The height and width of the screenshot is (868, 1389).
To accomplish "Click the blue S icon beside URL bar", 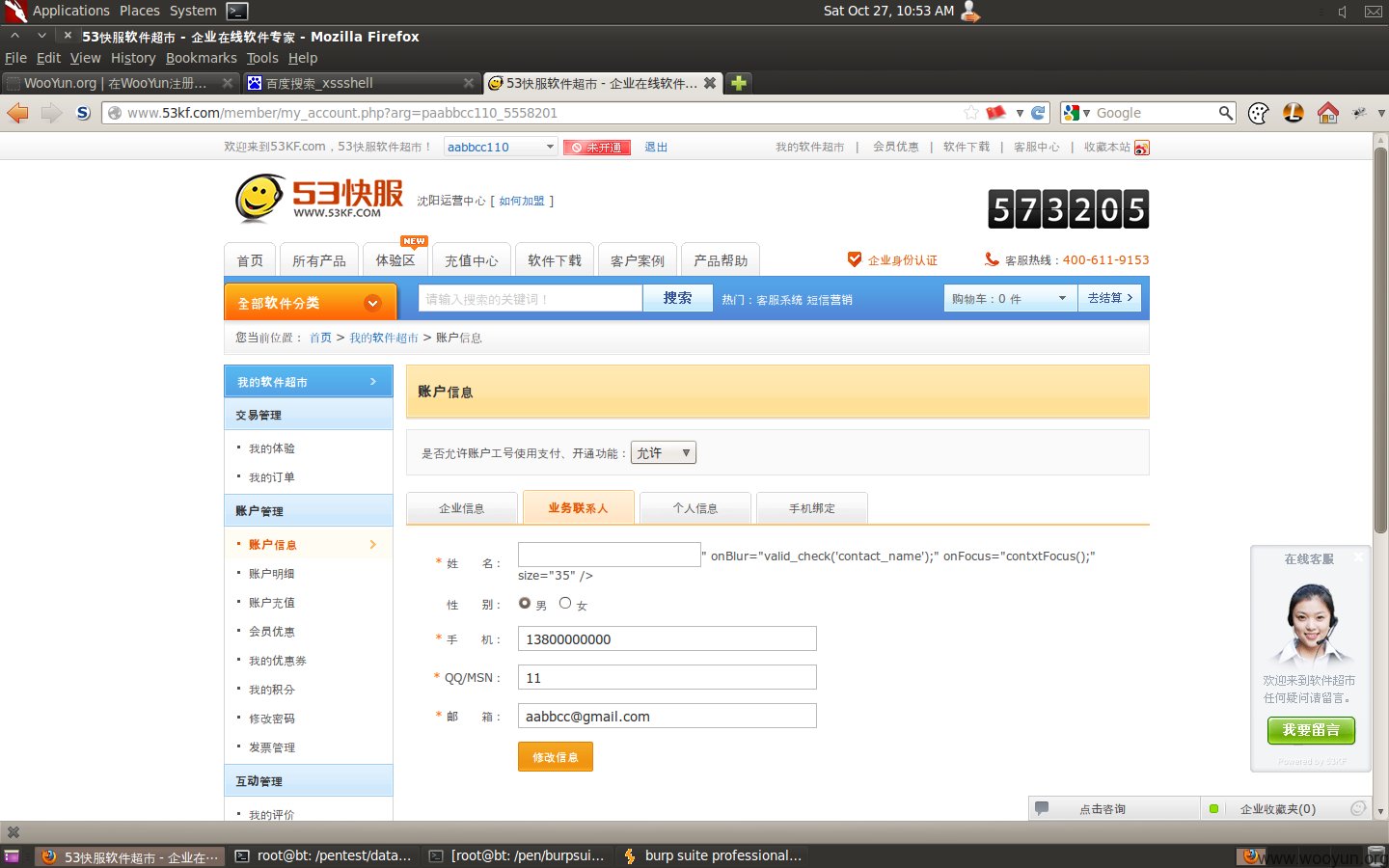I will 83,113.
